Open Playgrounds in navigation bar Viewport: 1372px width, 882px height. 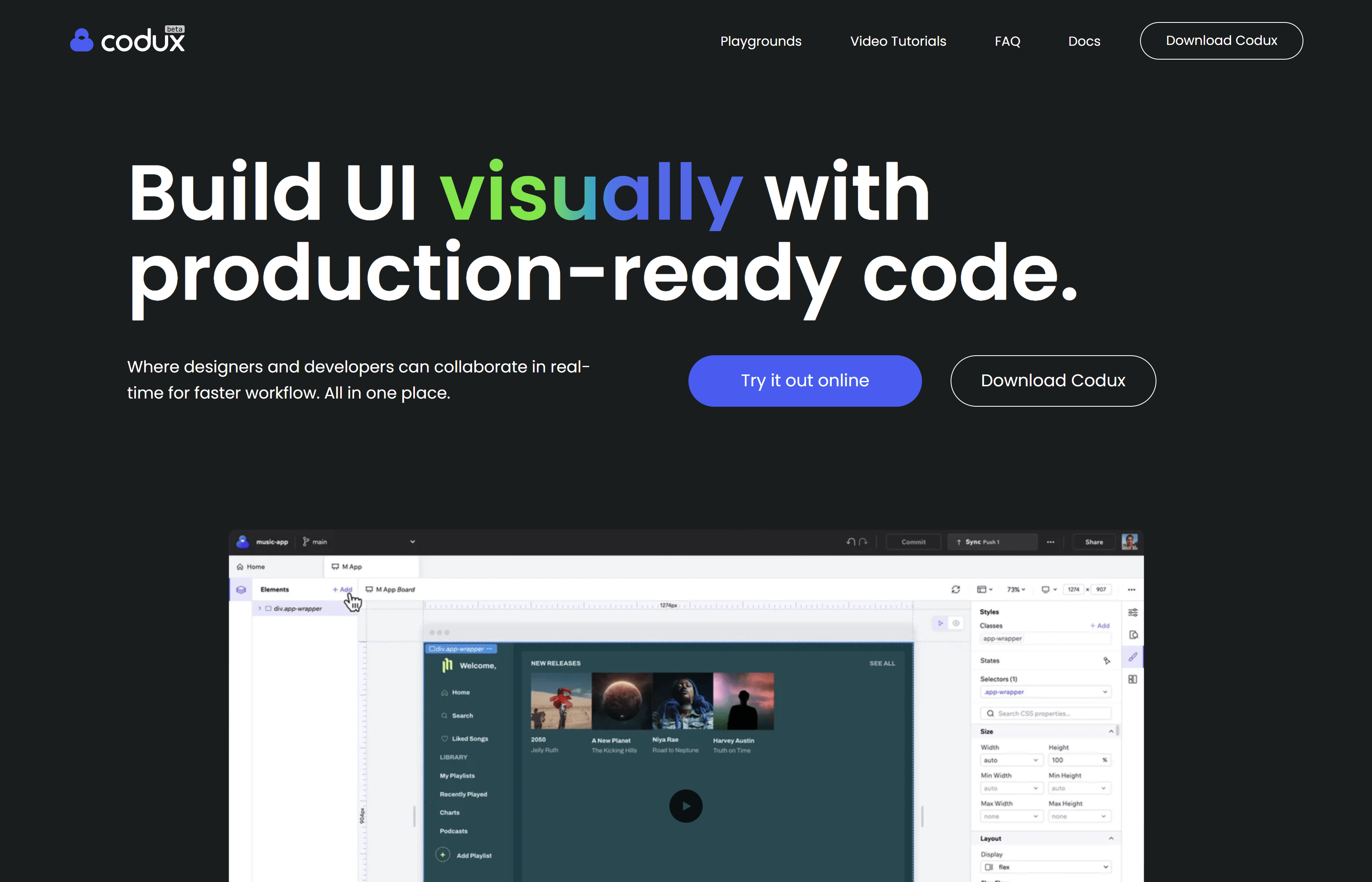pos(760,41)
